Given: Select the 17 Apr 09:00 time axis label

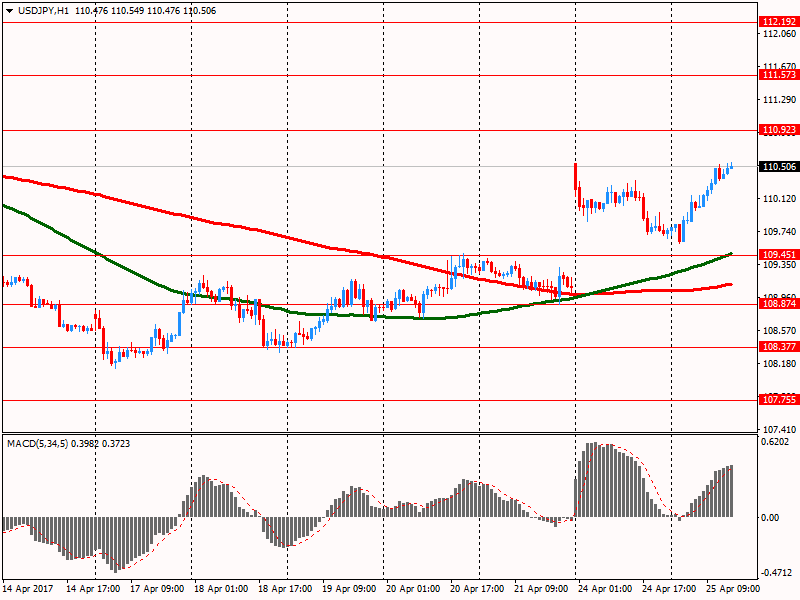Looking at the screenshot, I should (157, 589).
